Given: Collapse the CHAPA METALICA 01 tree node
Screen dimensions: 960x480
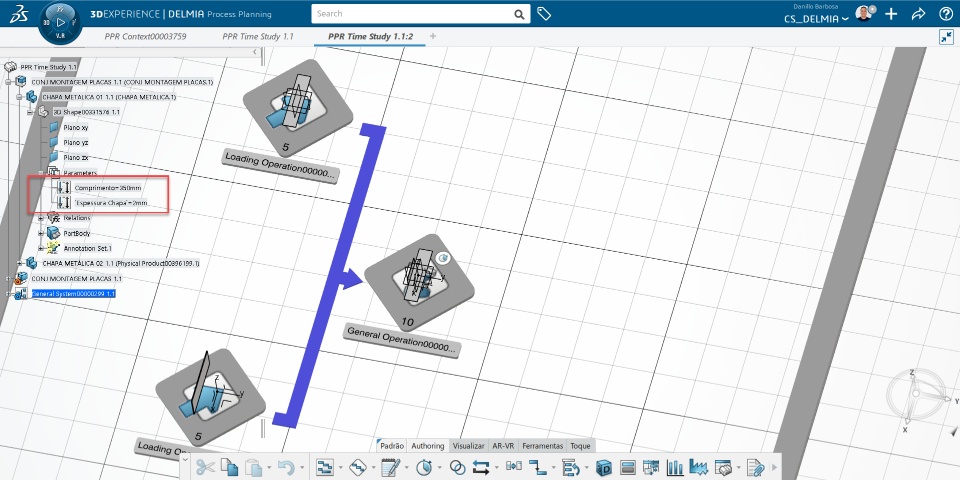Looking at the screenshot, I should 19,97.
